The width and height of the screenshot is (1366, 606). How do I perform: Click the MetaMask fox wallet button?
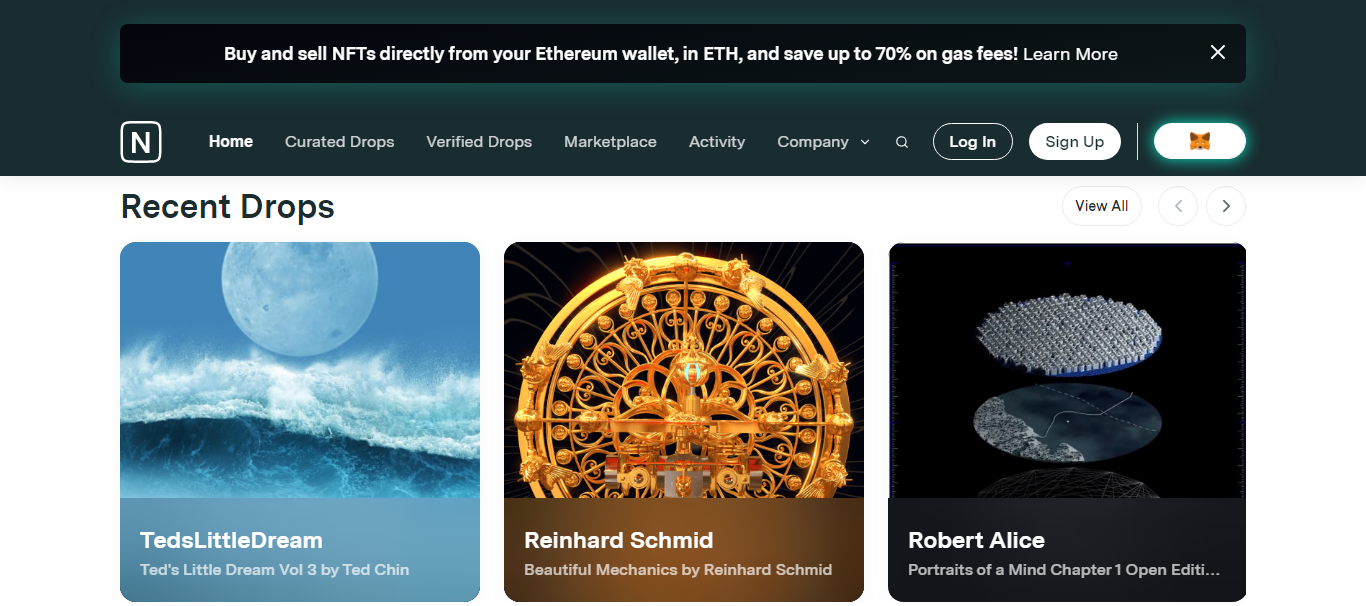click(1199, 142)
